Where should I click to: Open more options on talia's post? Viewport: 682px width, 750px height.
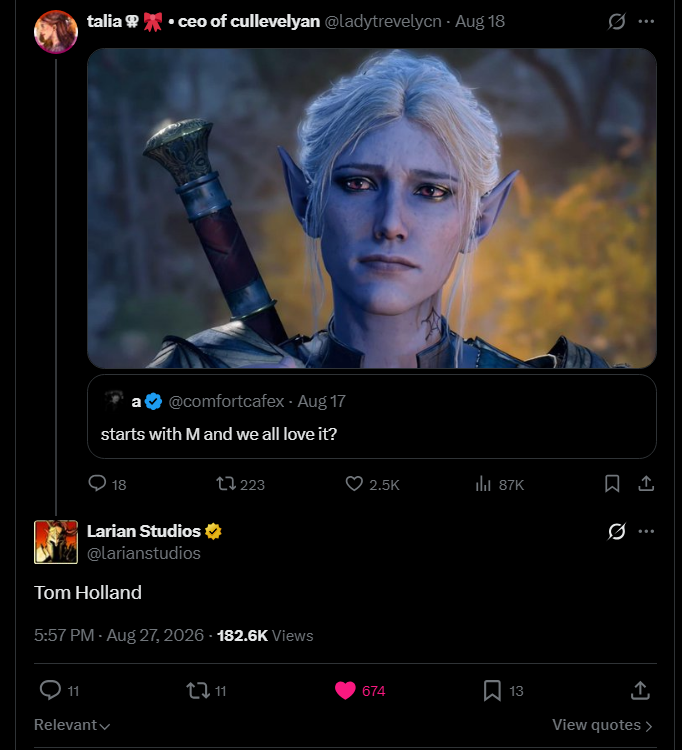(x=646, y=21)
